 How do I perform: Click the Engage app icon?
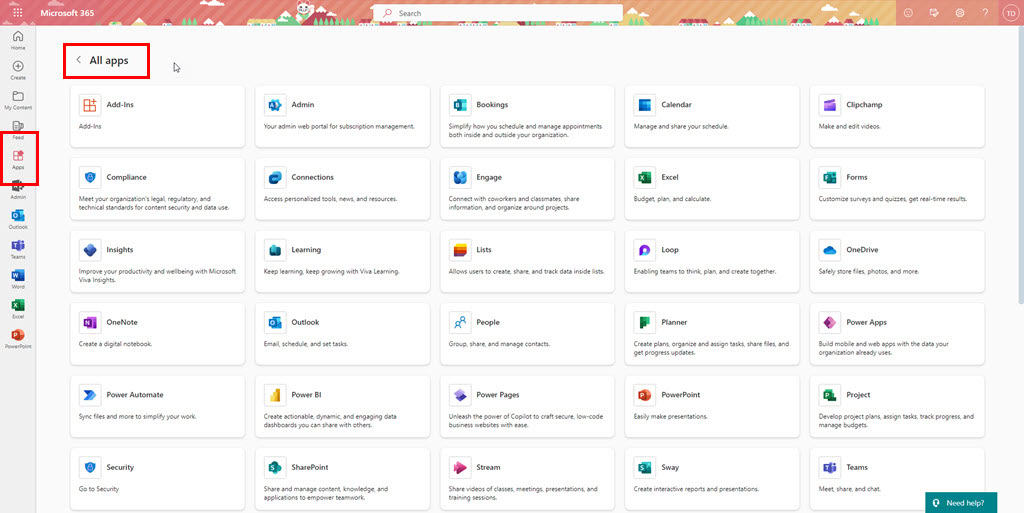click(x=460, y=177)
